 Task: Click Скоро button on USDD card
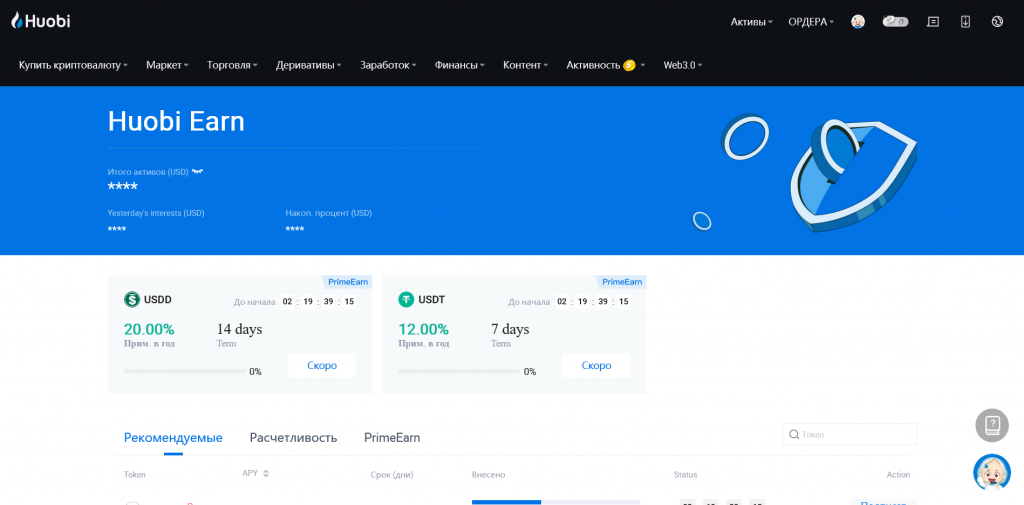click(322, 366)
